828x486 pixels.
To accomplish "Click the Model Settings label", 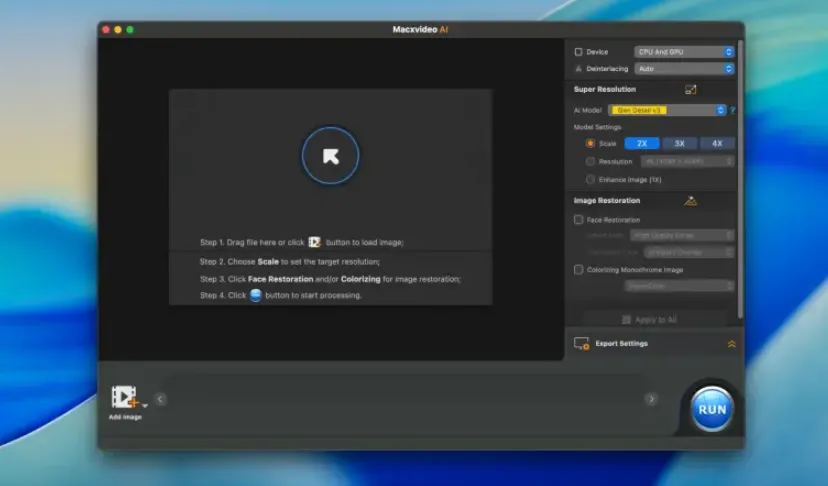I will coord(597,127).
